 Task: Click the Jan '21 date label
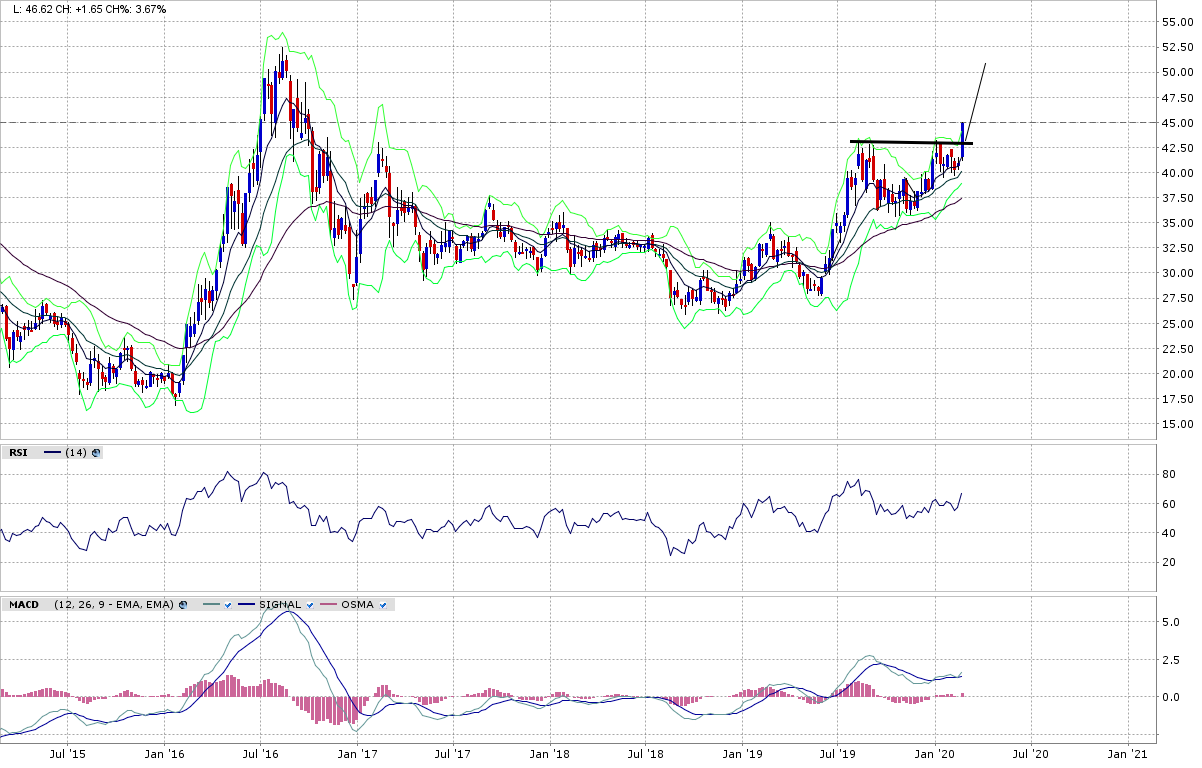point(1128,752)
